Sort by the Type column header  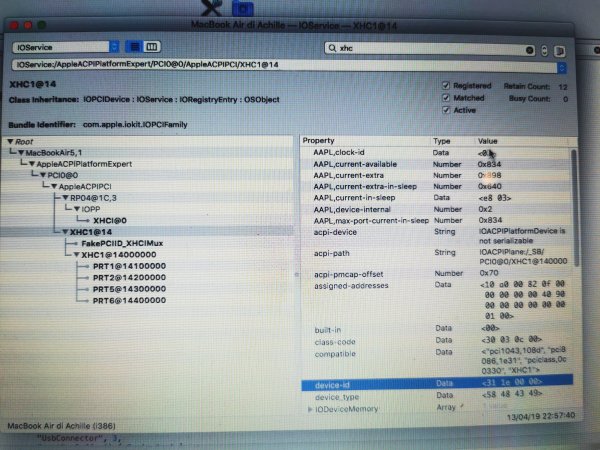click(x=453, y=141)
